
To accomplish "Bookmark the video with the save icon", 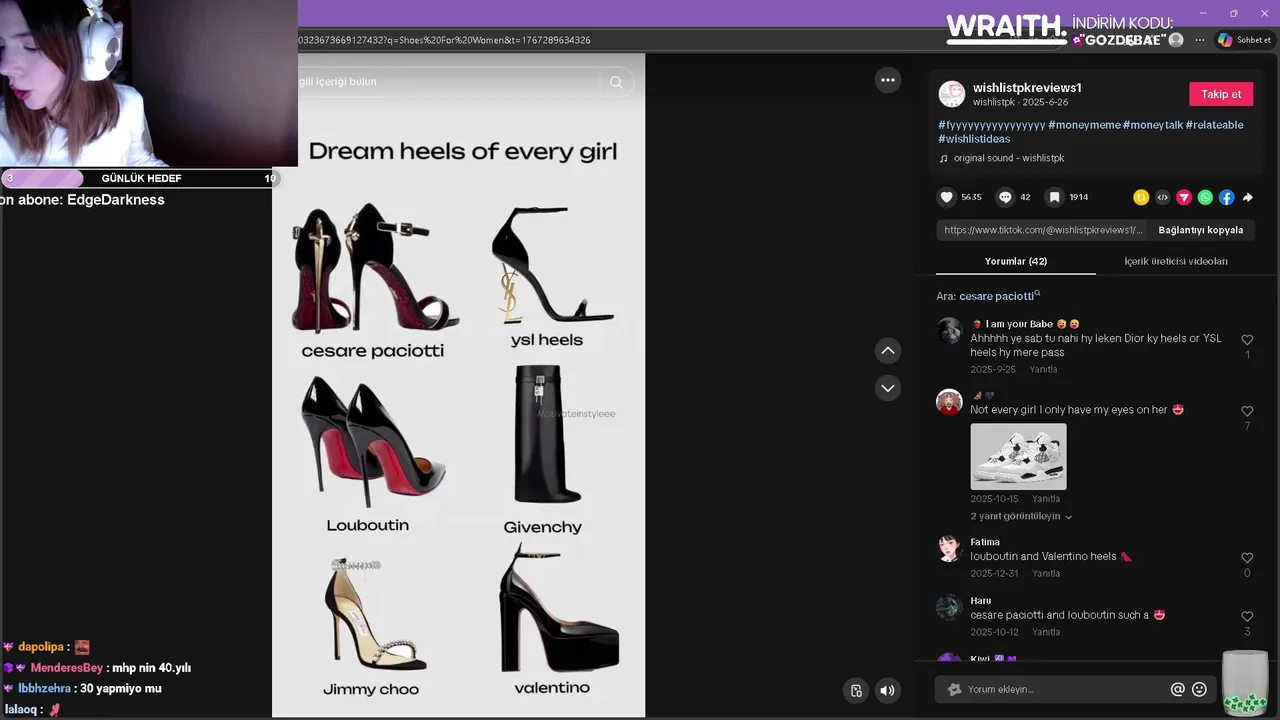I will pos(1054,197).
